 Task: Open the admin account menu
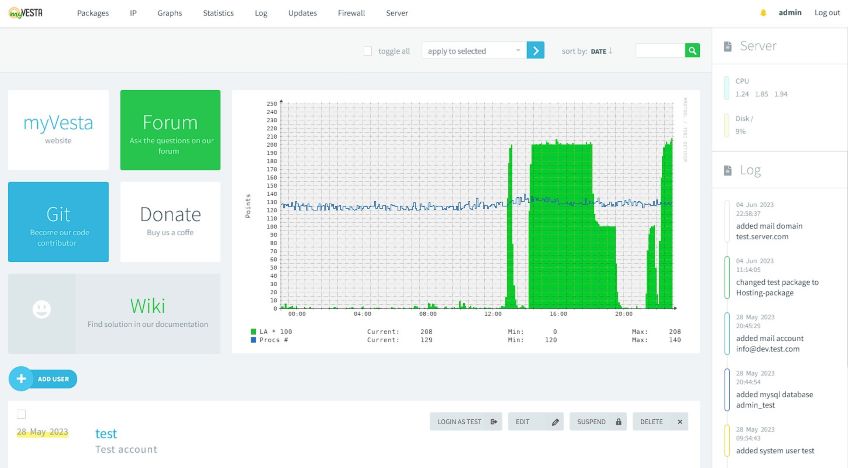pos(790,13)
